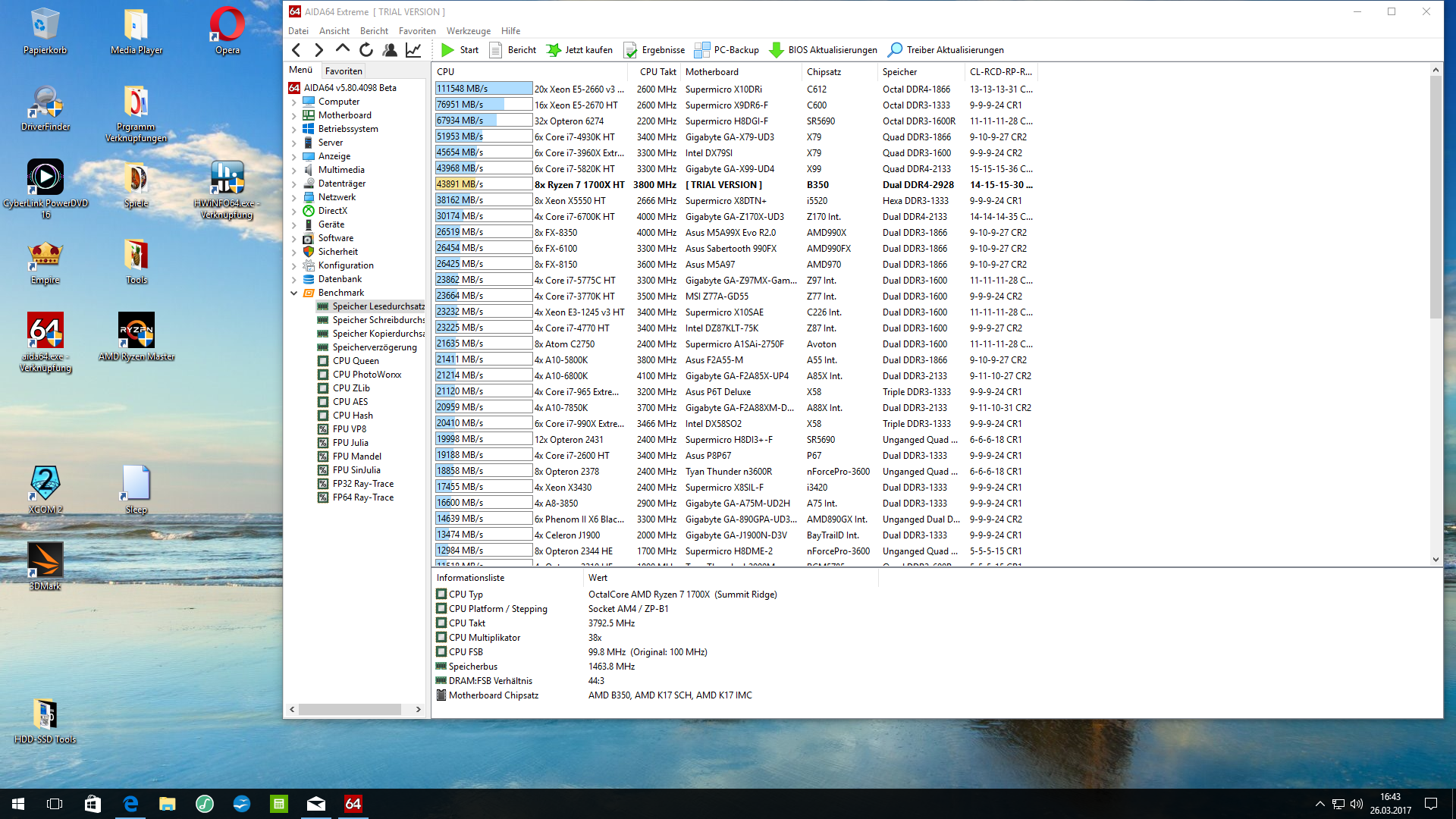The height and width of the screenshot is (819, 1456).
Task: Click the refresh arrow toolbar icon
Action: click(x=366, y=50)
